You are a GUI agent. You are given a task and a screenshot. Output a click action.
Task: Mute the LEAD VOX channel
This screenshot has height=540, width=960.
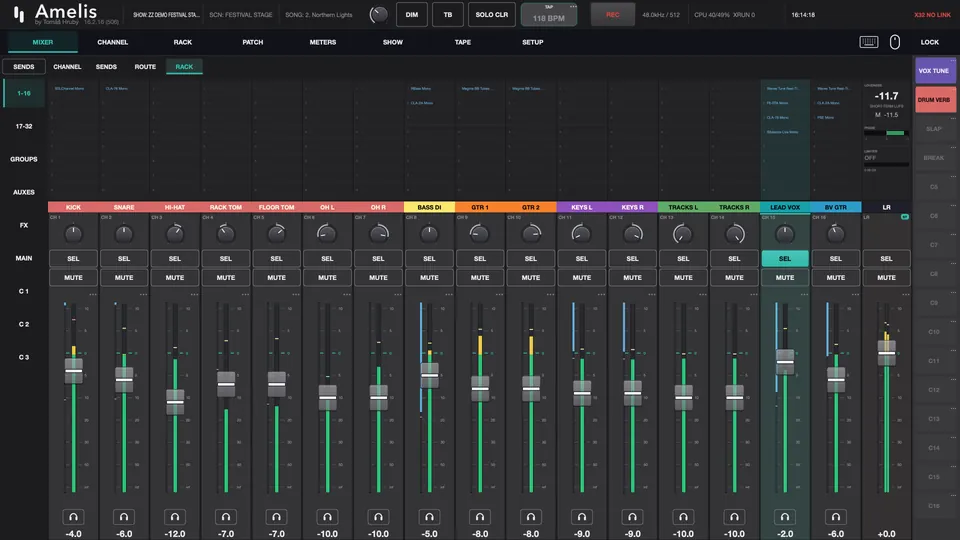(785, 277)
